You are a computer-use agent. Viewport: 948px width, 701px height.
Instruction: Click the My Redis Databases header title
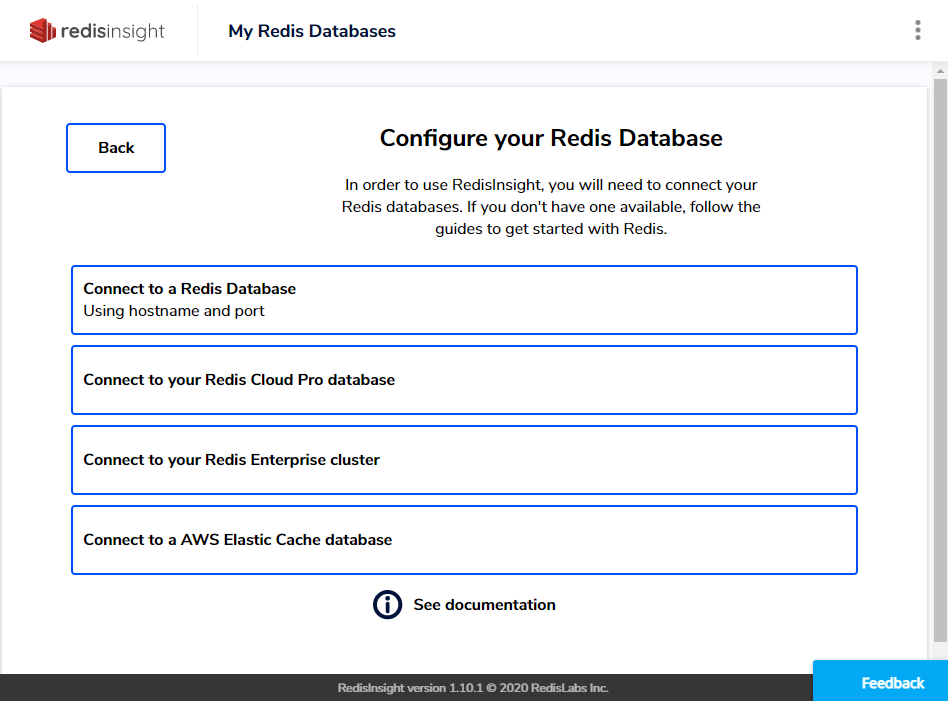312,31
